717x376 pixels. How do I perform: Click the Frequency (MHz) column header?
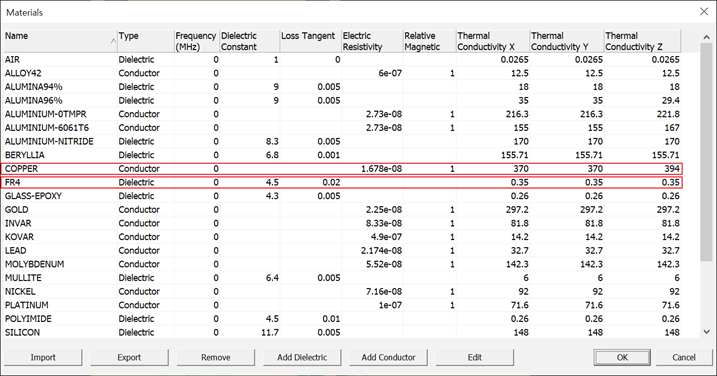point(197,41)
